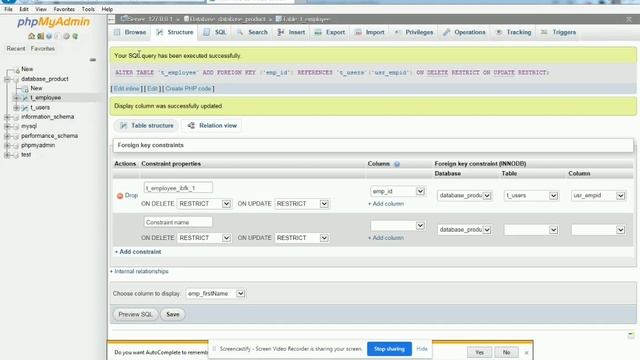Viewport: 640px width, 360px height.
Task: Click No on the AutoComplete prompt
Action: tap(506, 352)
